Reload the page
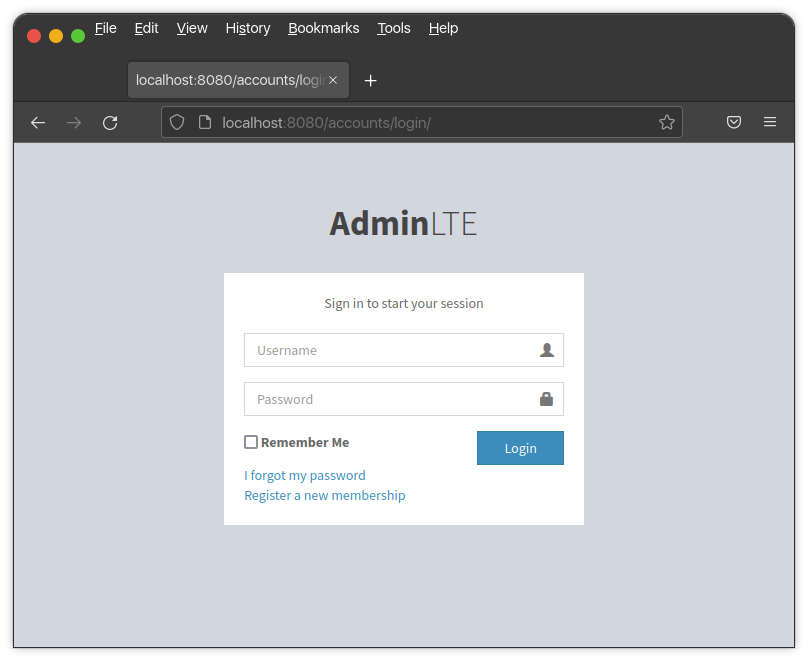 click(110, 123)
